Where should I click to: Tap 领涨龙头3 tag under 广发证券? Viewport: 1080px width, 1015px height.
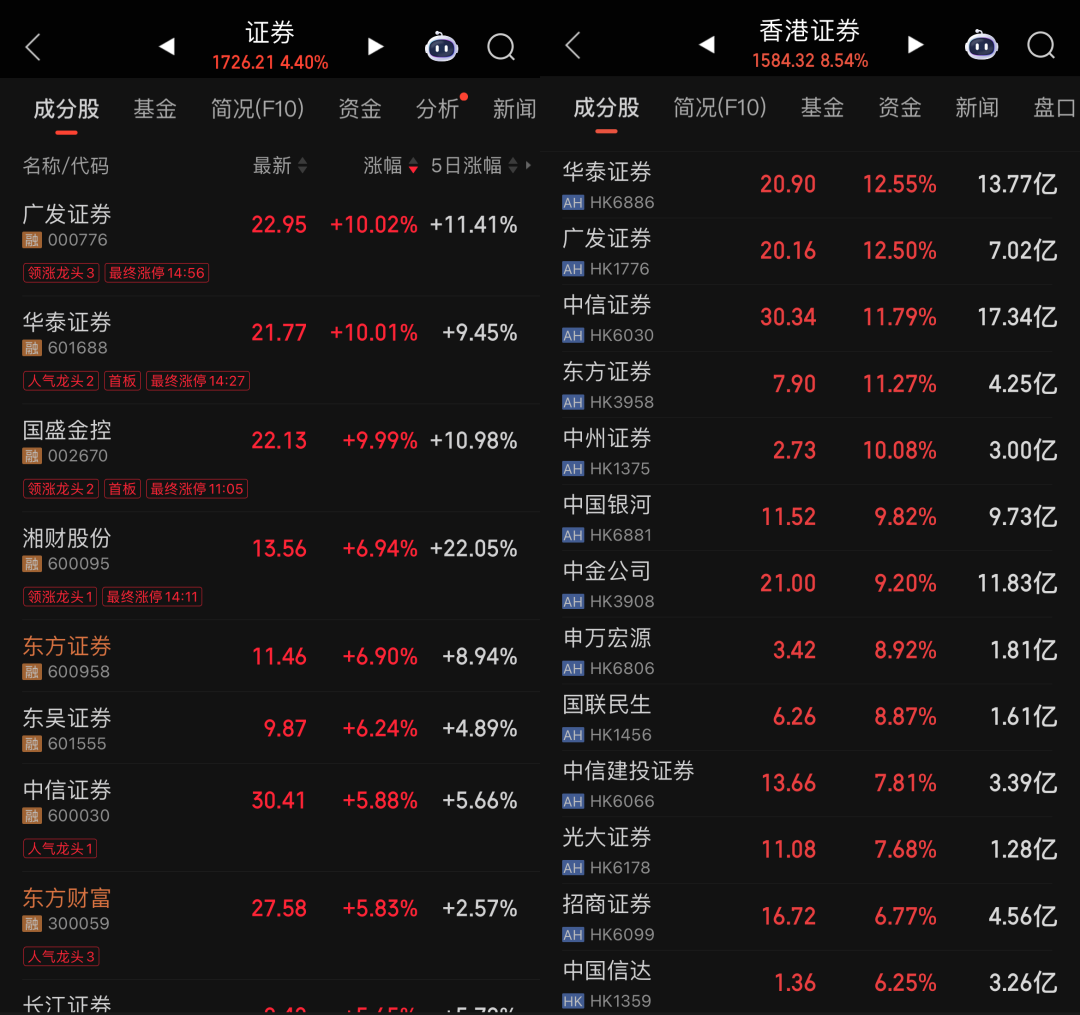(61, 273)
